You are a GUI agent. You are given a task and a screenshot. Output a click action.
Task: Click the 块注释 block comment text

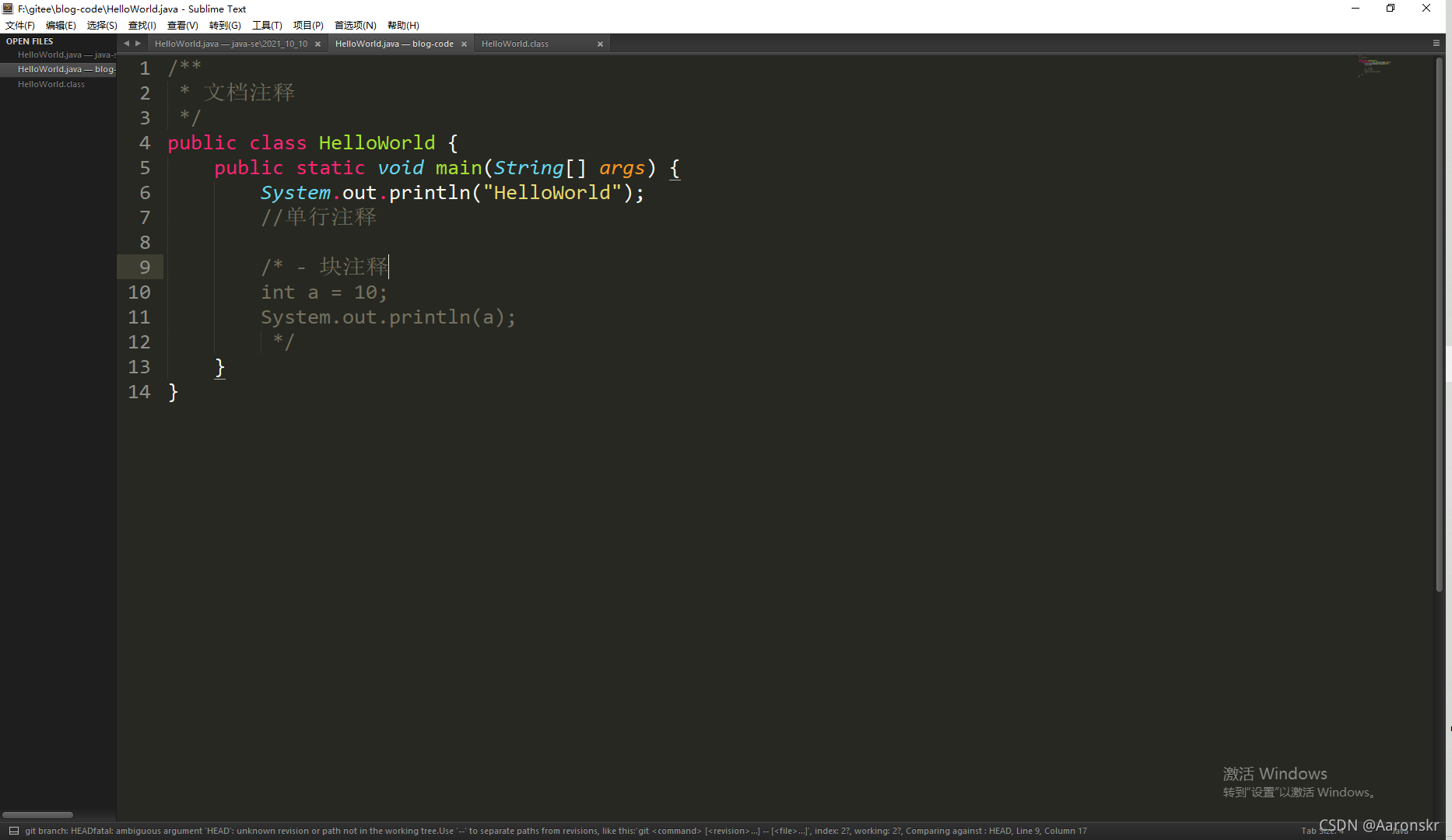point(354,267)
